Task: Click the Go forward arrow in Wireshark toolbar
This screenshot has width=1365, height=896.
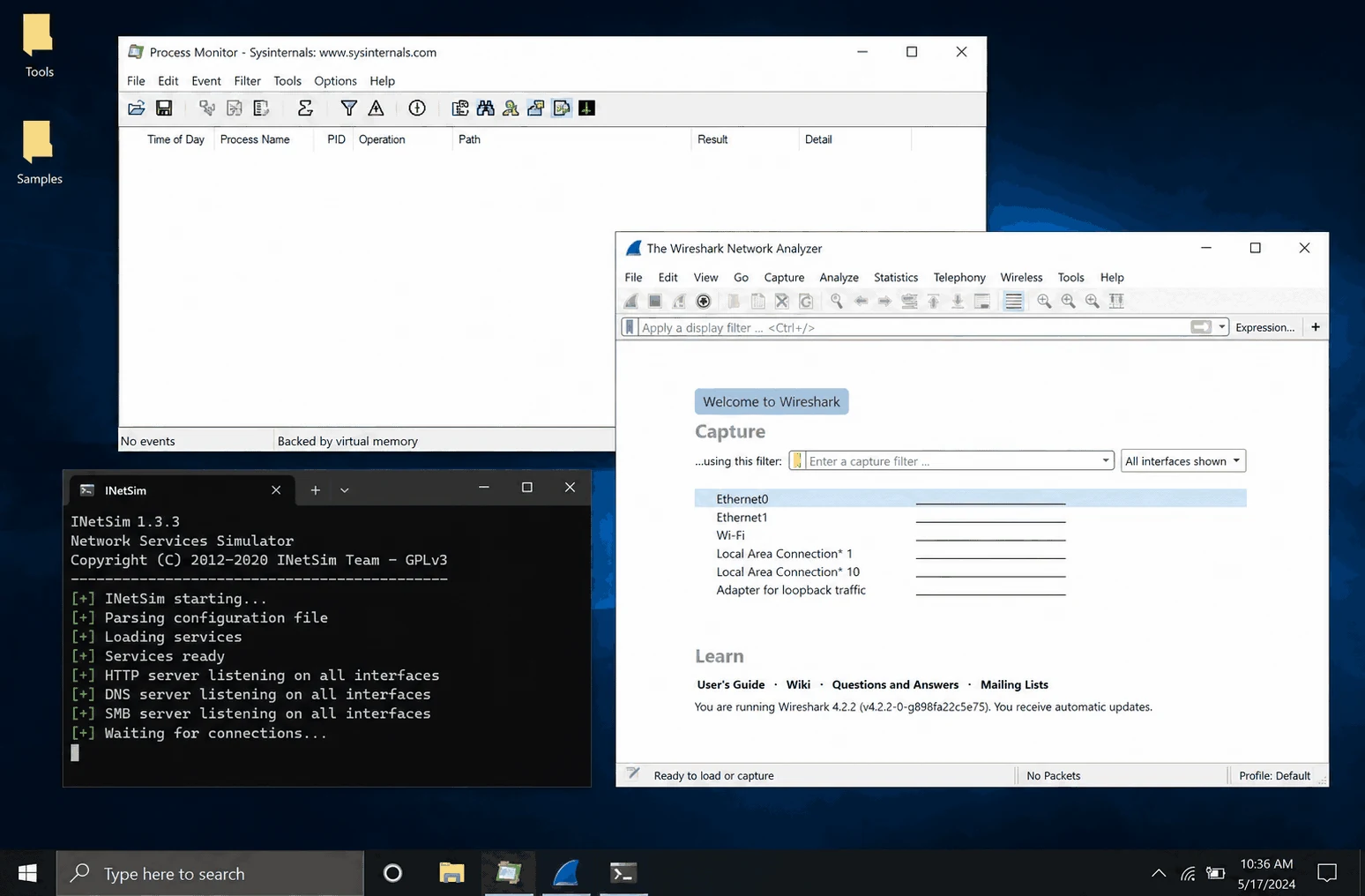Action: [884, 301]
